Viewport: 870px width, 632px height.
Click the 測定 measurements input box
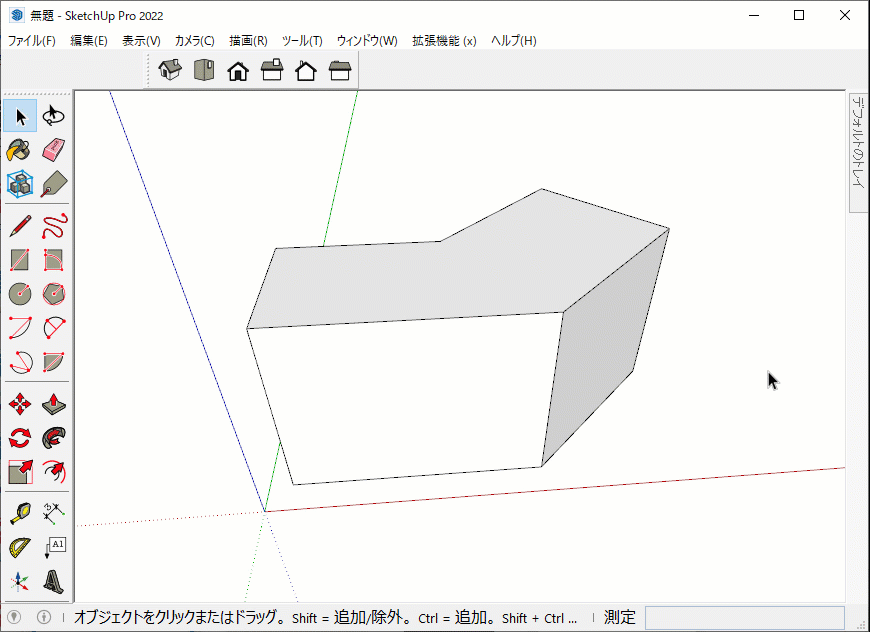tap(745, 618)
